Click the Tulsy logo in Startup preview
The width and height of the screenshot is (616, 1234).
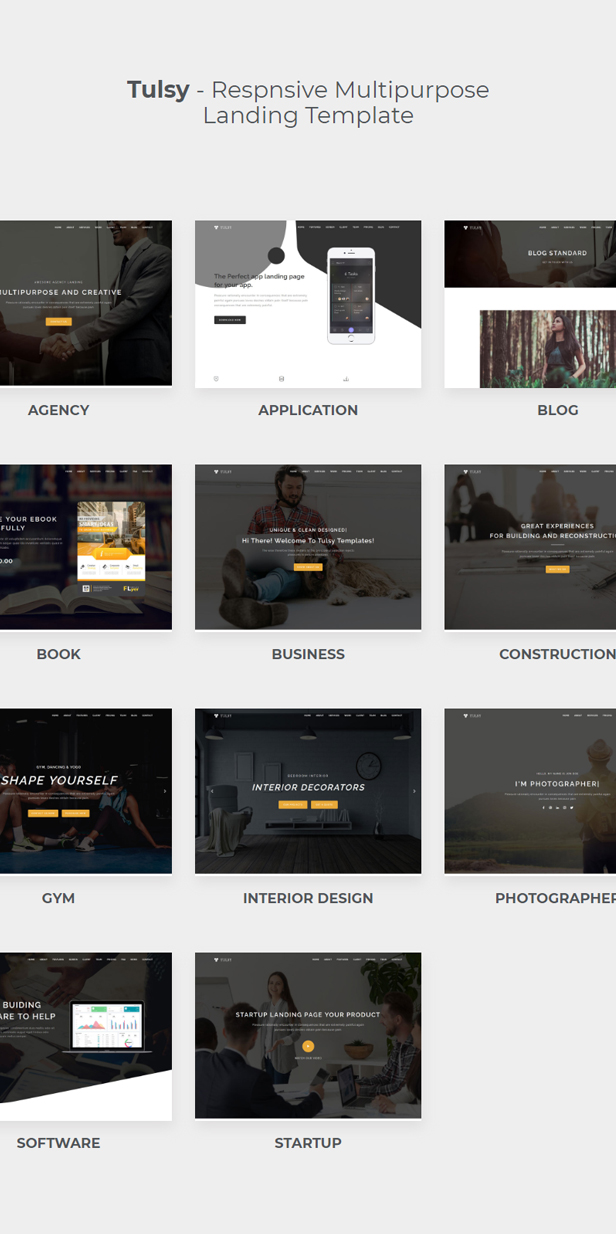click(222, 960)
